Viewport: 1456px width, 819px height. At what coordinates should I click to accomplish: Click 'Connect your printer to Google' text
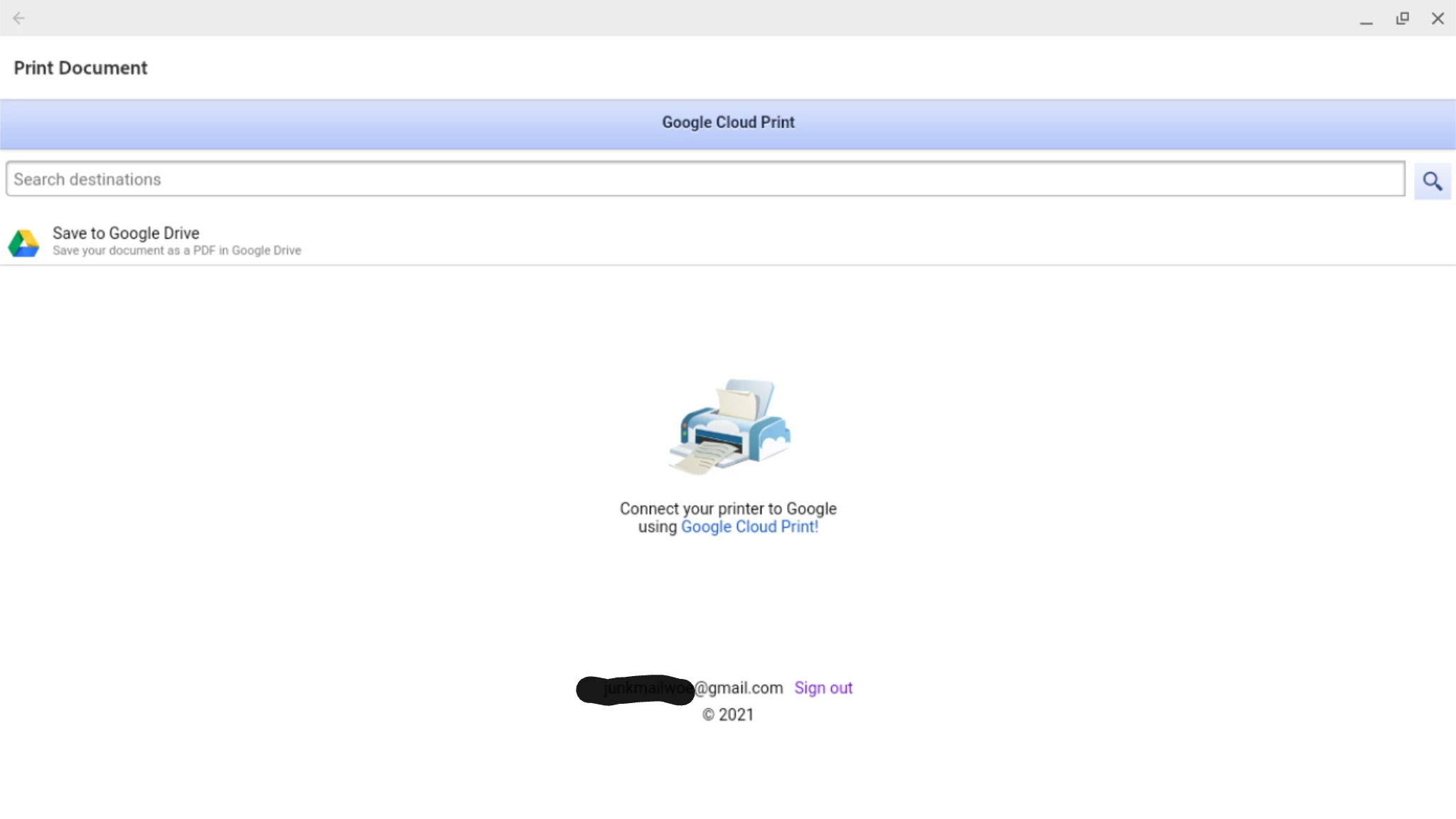(x=728, y=509)
